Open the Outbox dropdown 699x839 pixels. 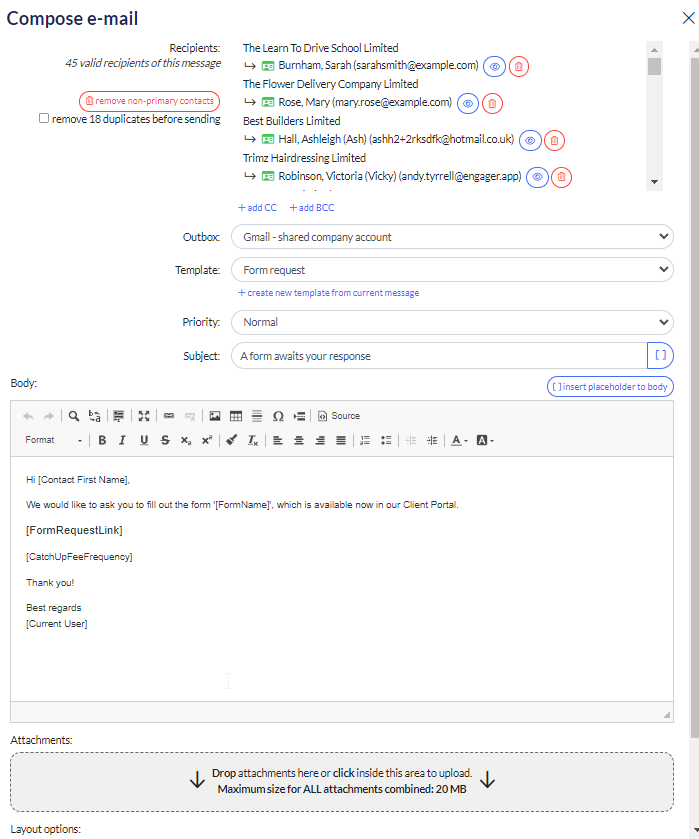[452, 237]
